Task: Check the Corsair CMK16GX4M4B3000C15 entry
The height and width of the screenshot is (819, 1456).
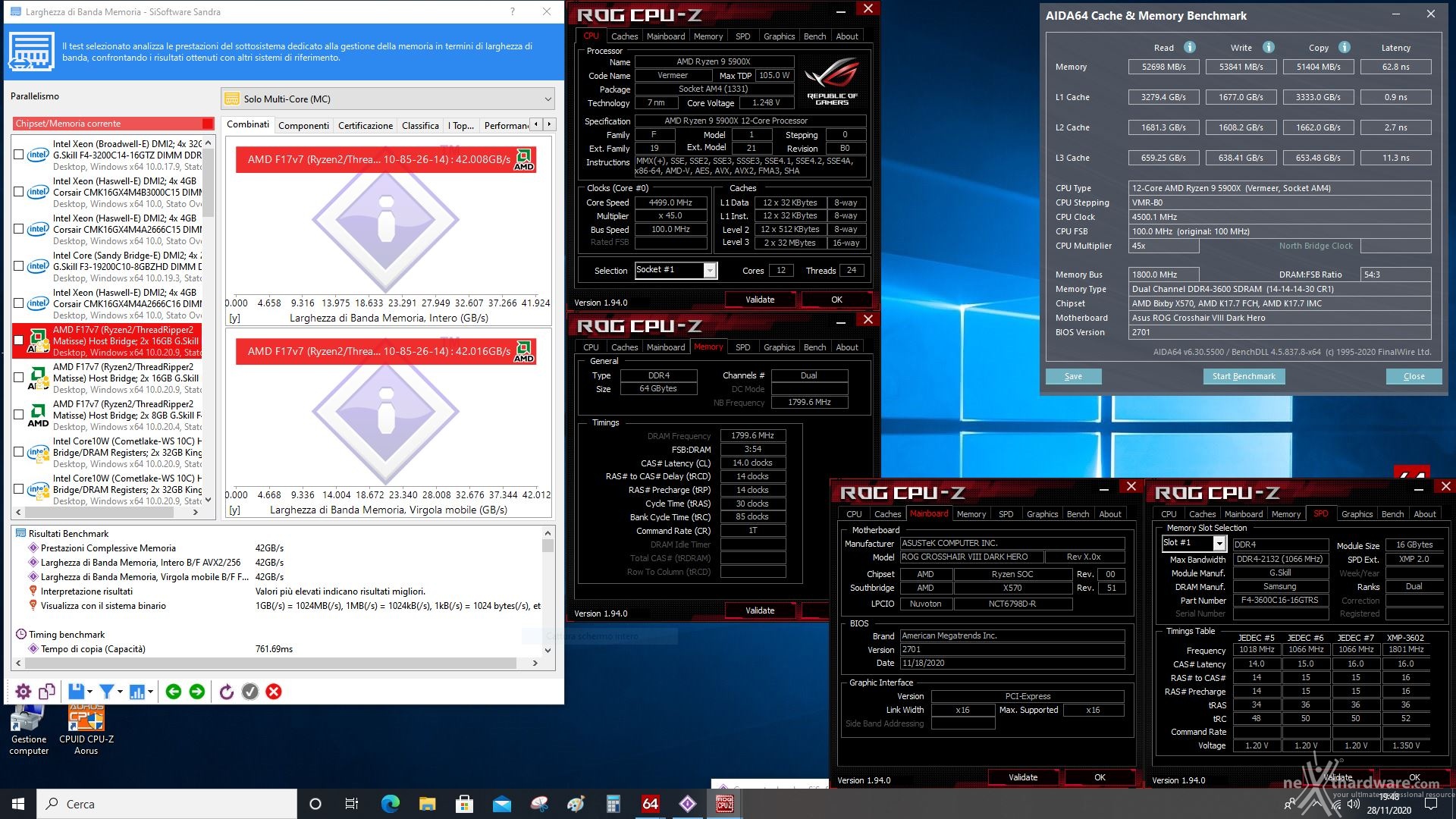Action: [19, 192]
